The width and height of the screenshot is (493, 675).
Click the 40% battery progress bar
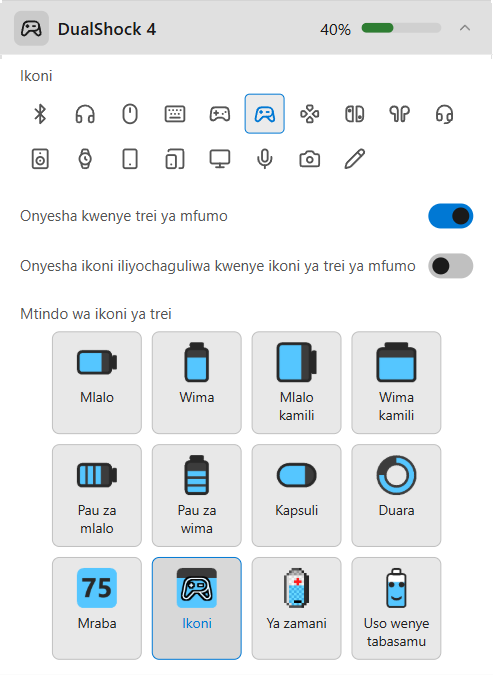[x=401, y=28]
